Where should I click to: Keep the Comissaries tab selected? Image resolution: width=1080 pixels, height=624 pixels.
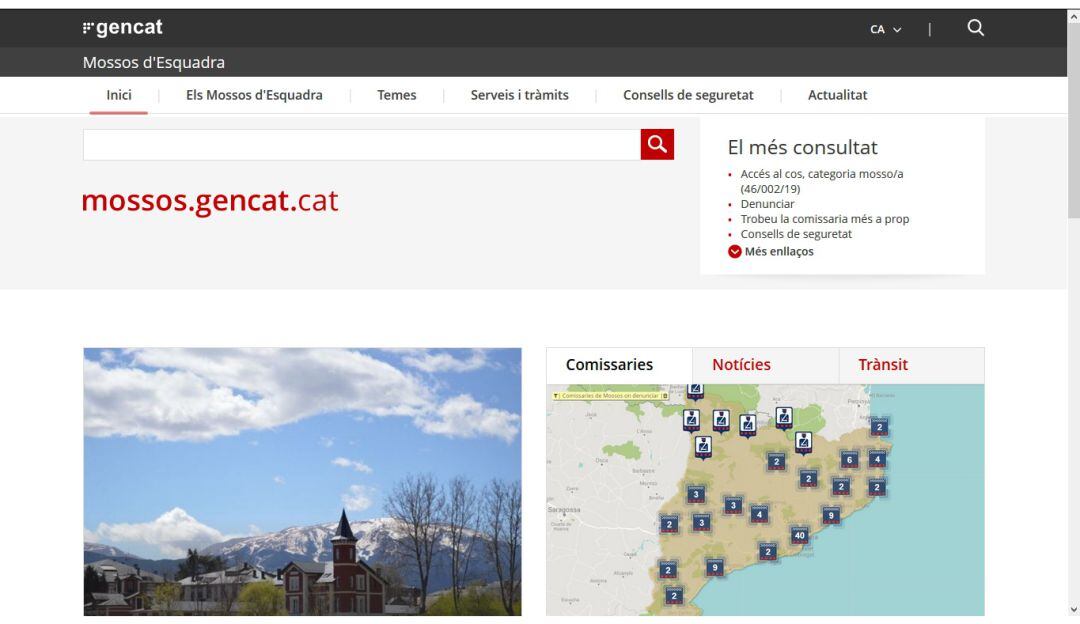(610, 365)
